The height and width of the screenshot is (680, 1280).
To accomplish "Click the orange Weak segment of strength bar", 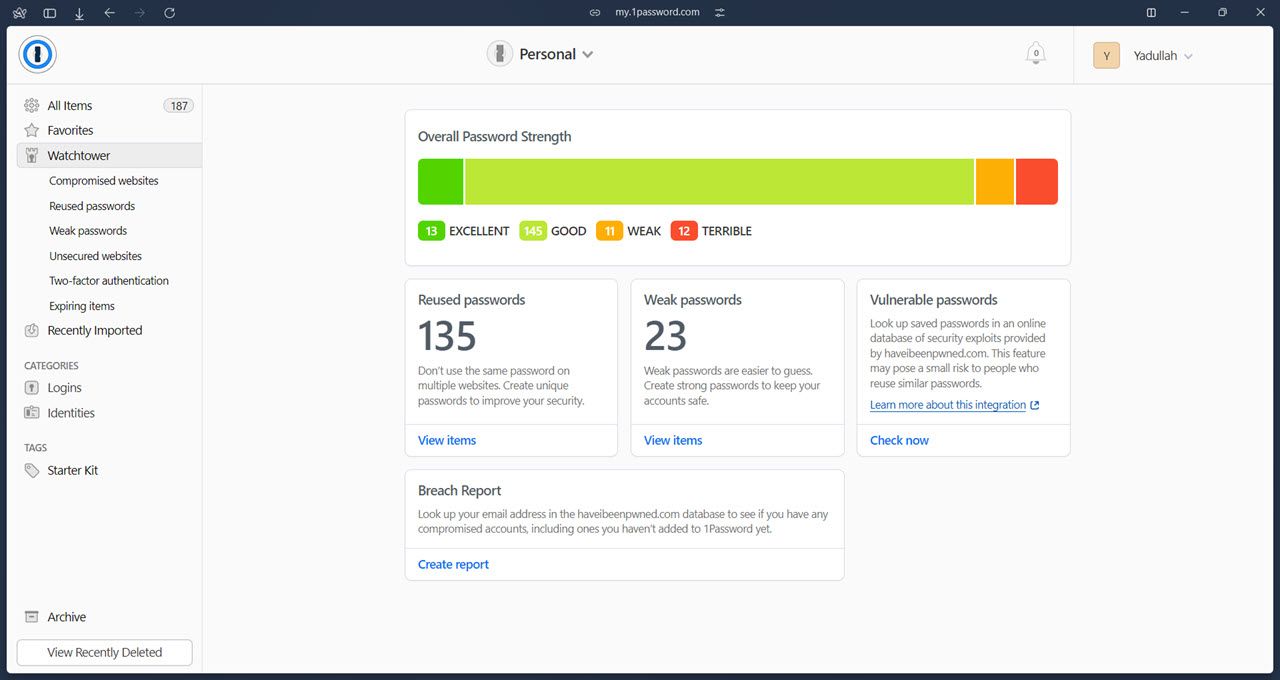I will [x=994, y=181].
